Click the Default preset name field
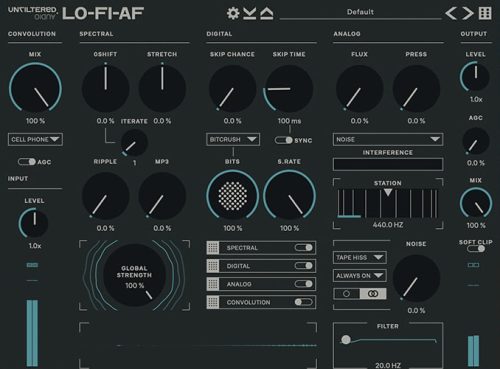Viewport: 500px width, 369px height. (x=360, y=12)
